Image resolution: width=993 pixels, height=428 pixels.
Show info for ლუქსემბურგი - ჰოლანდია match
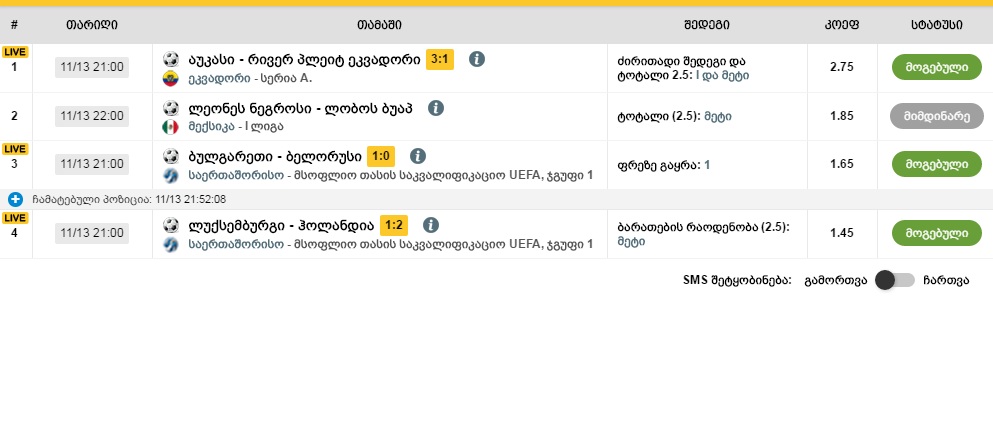(x=429, y=225)
